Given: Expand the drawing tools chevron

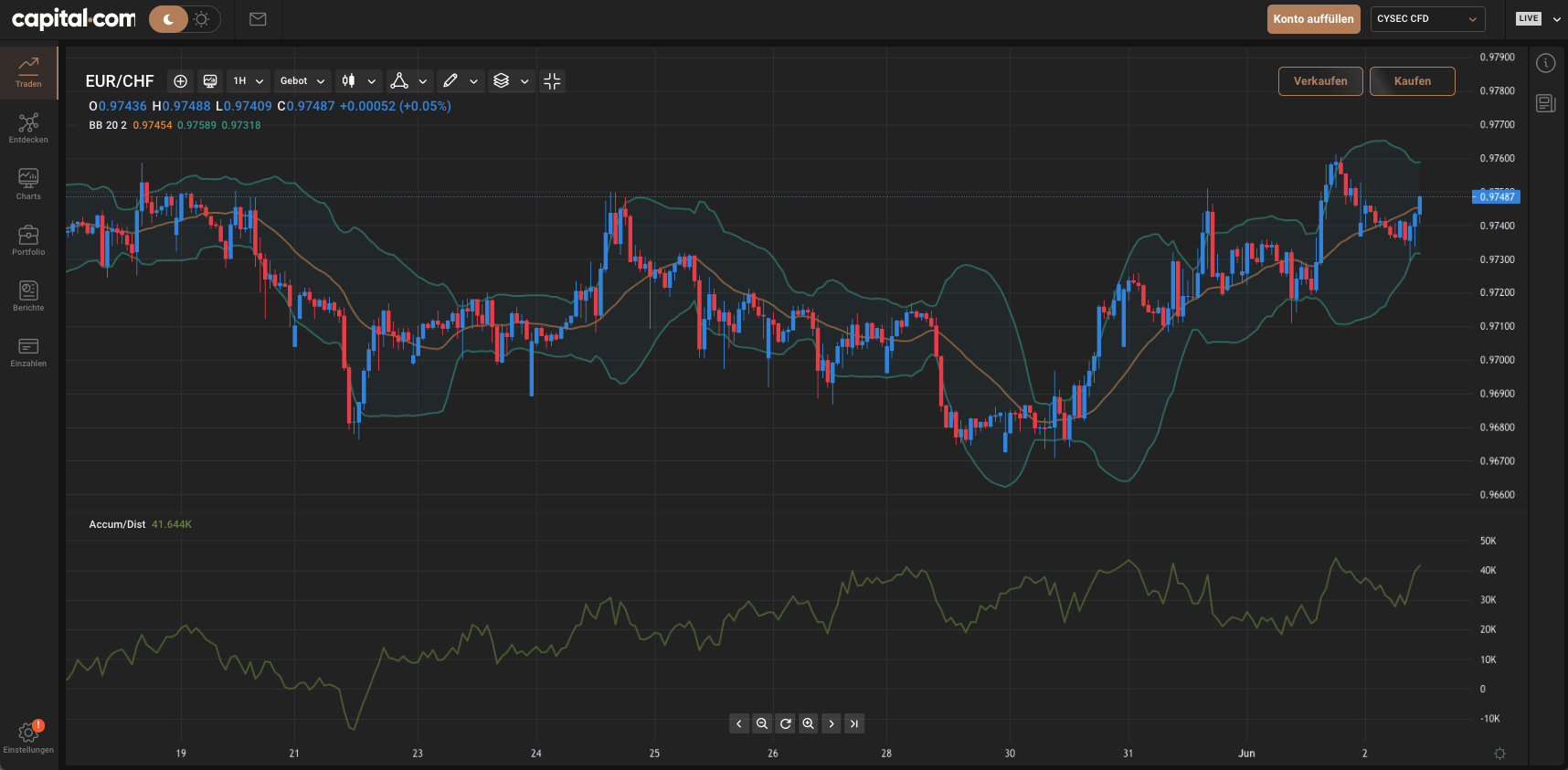Looking at the screenshot, I should click(x=473, y=81).
